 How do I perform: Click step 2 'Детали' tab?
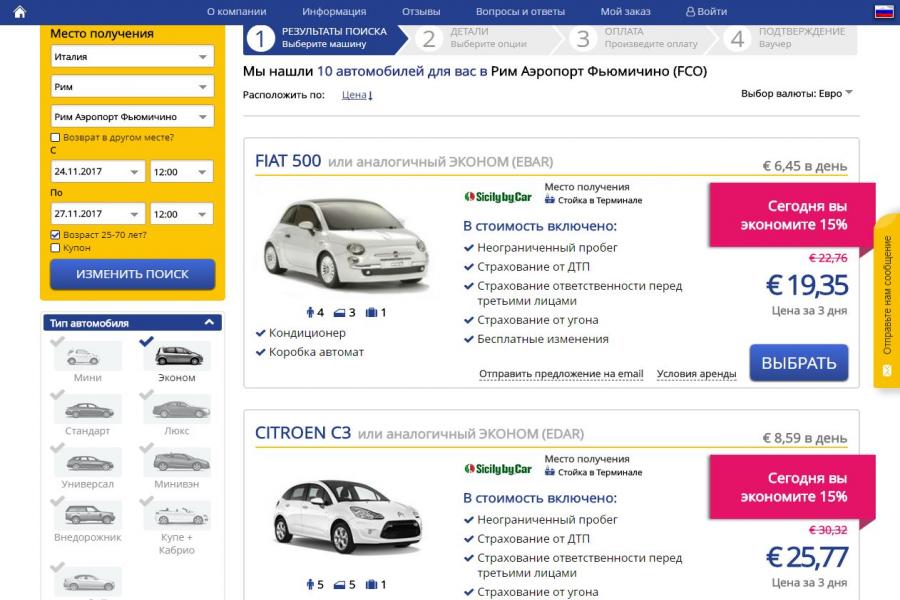click(479, 38)
